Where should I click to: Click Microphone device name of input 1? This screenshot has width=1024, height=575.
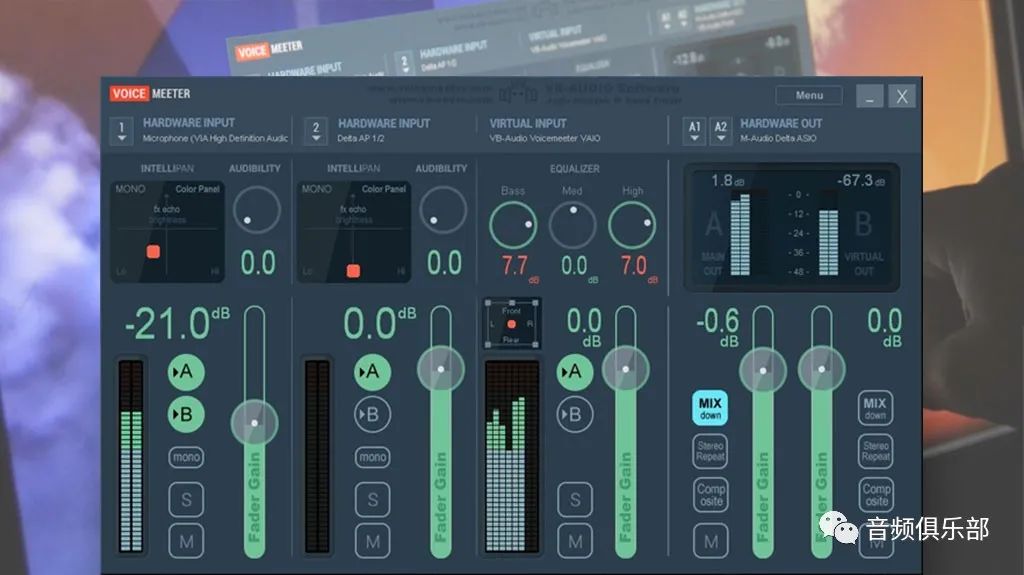pos(215,139)
